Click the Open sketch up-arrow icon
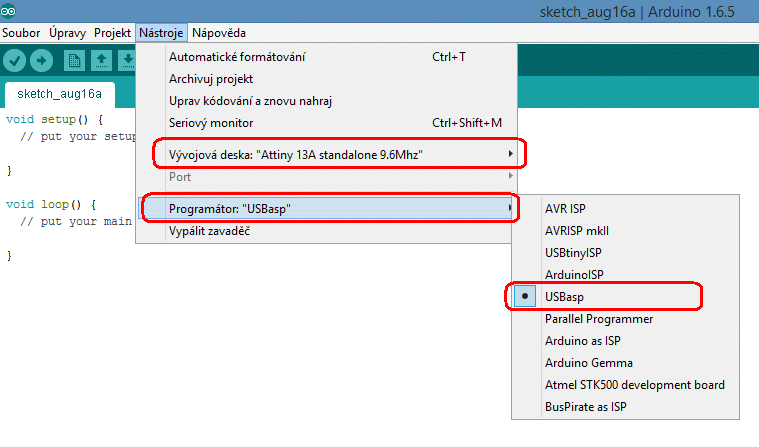 coord(101,61)
